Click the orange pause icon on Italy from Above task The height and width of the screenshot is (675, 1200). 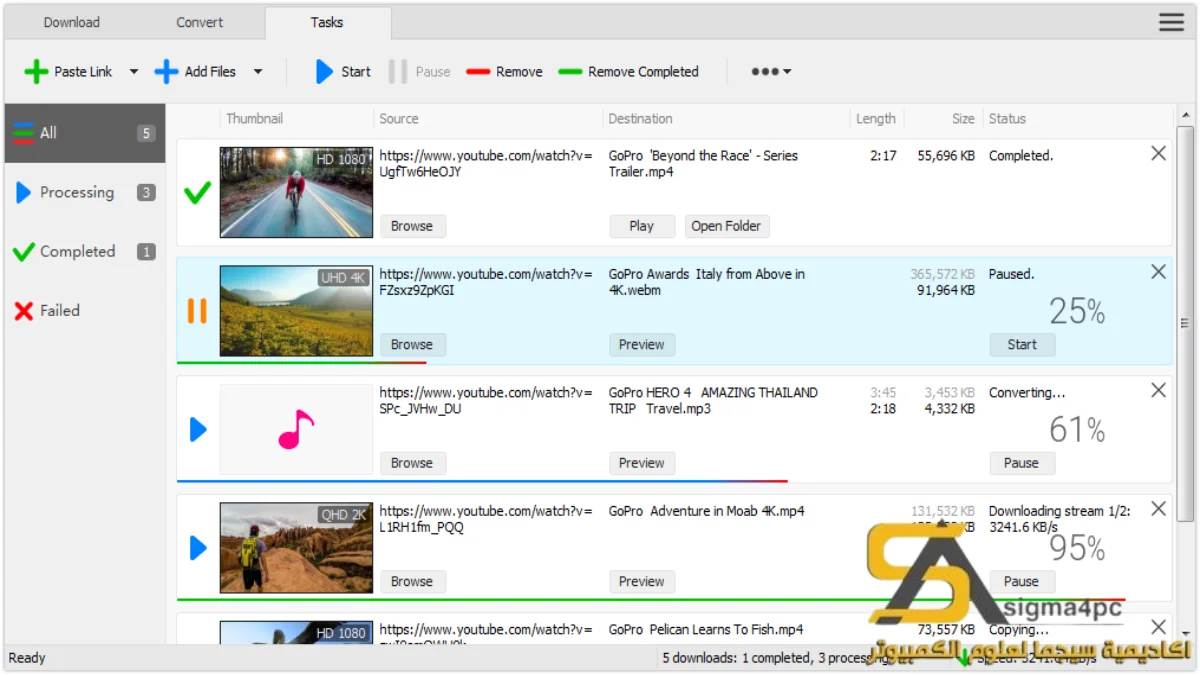(197, 311)
